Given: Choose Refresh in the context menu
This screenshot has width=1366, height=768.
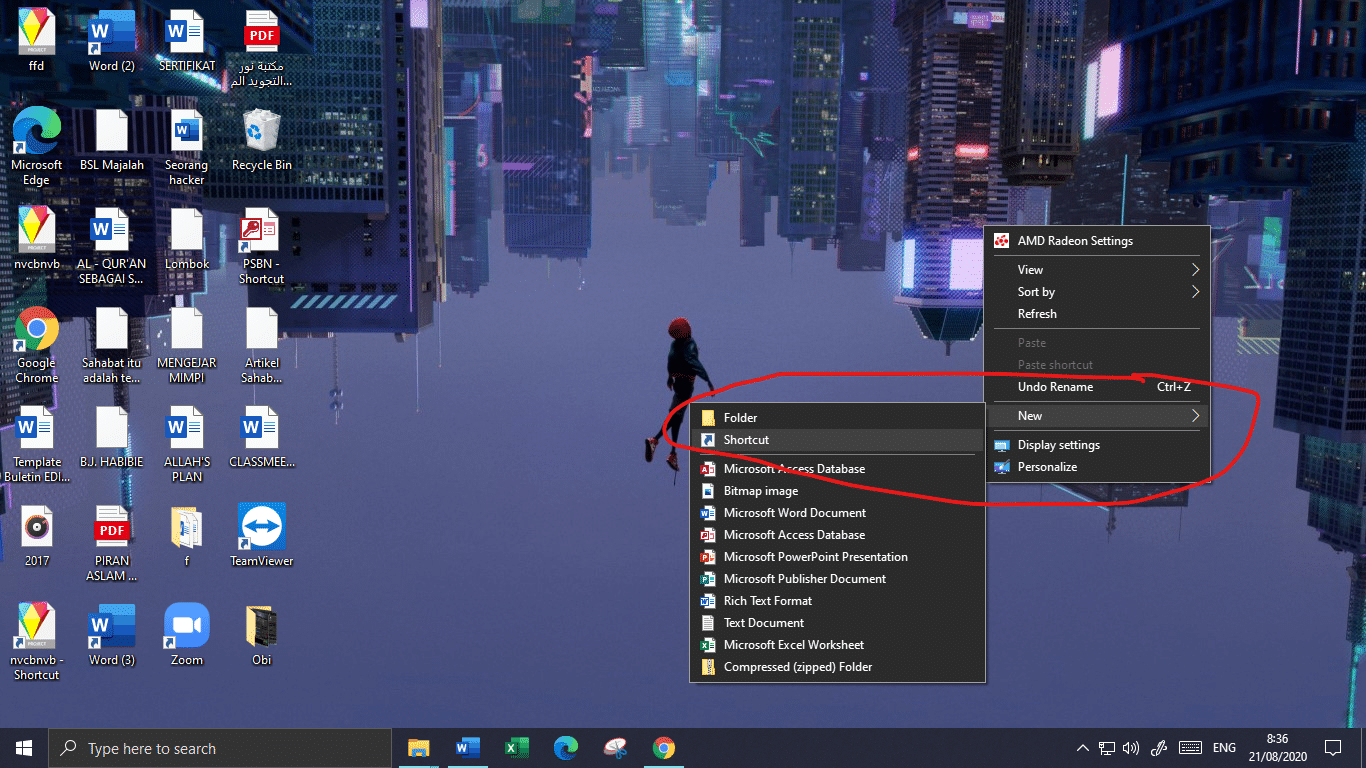Looking at the screenshot, I should pyautogui.click(x=1098, y=314).
